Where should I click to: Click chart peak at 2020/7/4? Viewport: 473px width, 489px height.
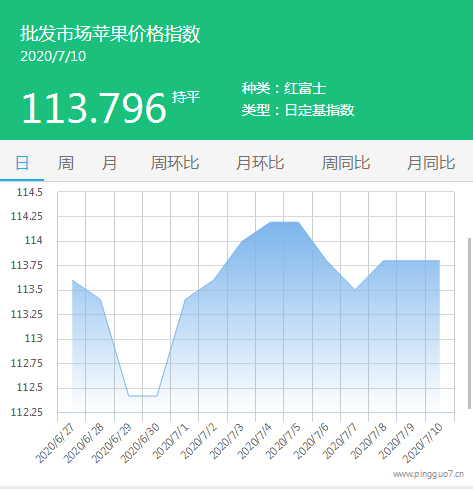(270, 222)
